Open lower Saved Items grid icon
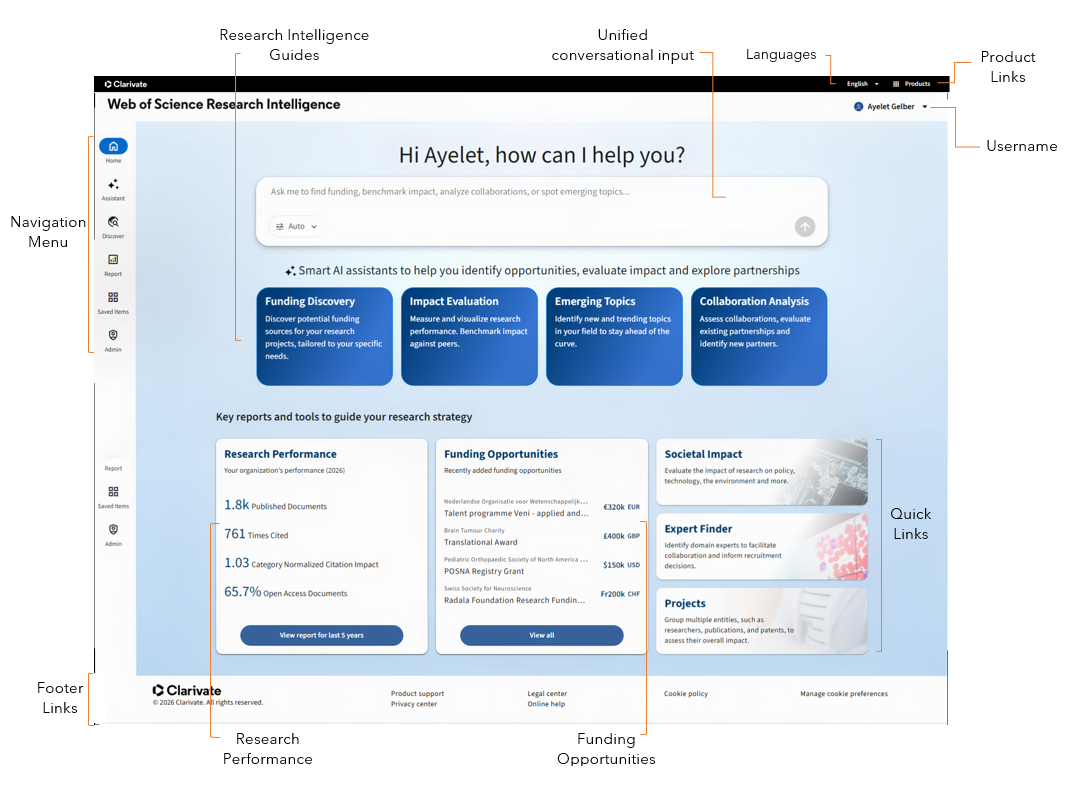 [113, 492]
